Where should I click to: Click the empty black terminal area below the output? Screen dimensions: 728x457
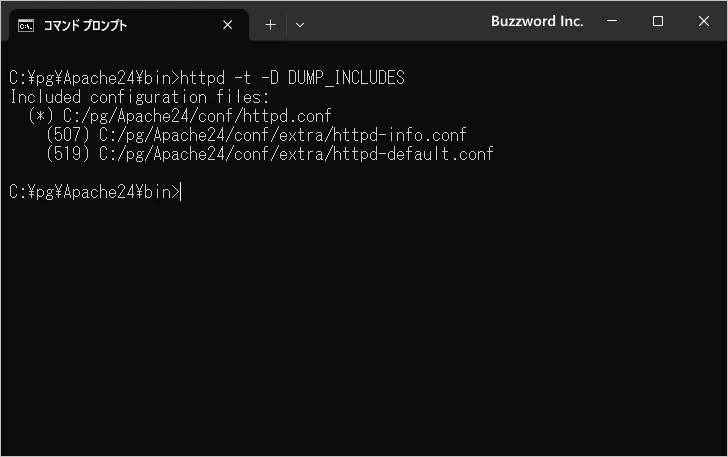pyautogui.click(x=364, y=330)
